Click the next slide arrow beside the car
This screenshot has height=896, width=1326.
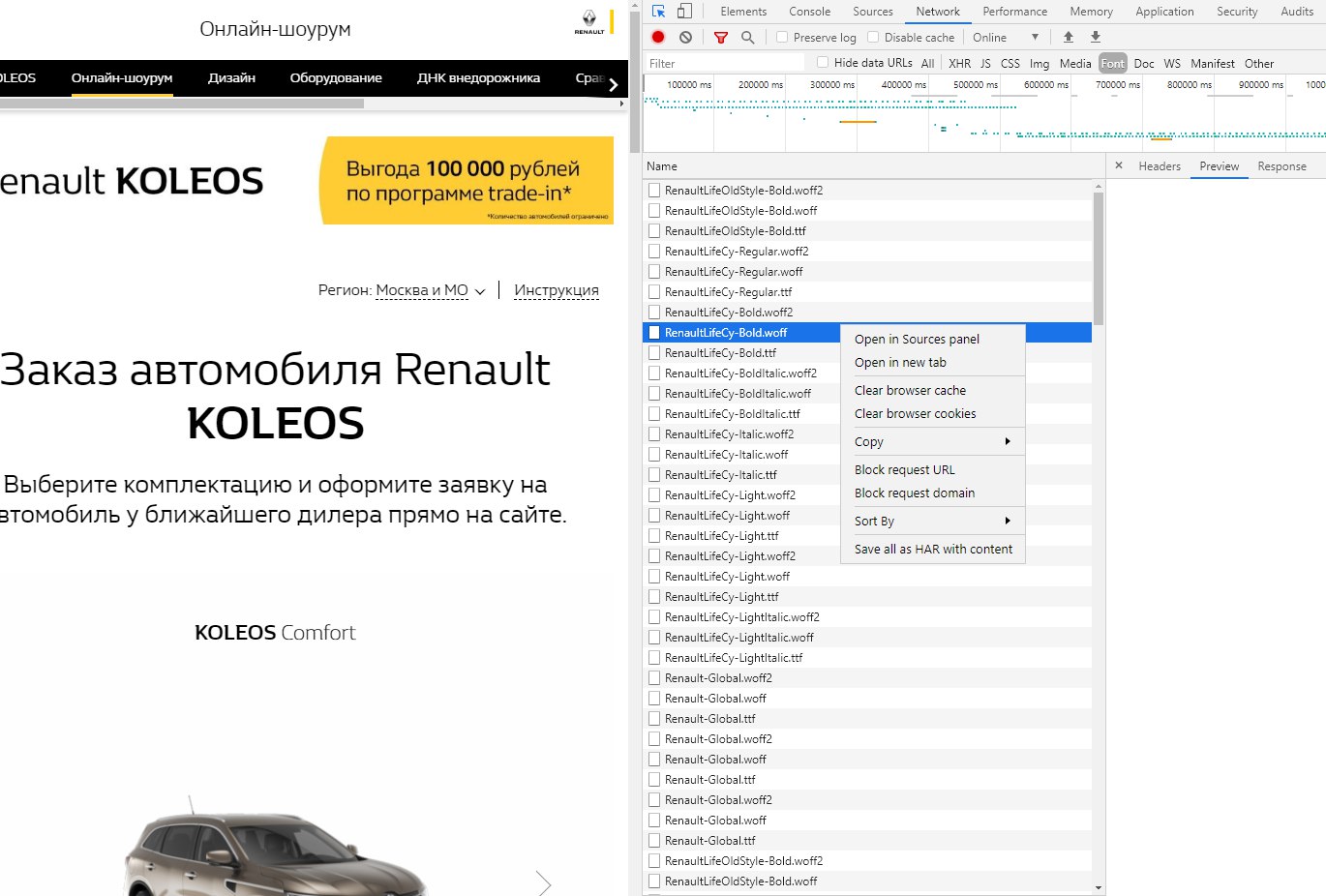point(543,882)
